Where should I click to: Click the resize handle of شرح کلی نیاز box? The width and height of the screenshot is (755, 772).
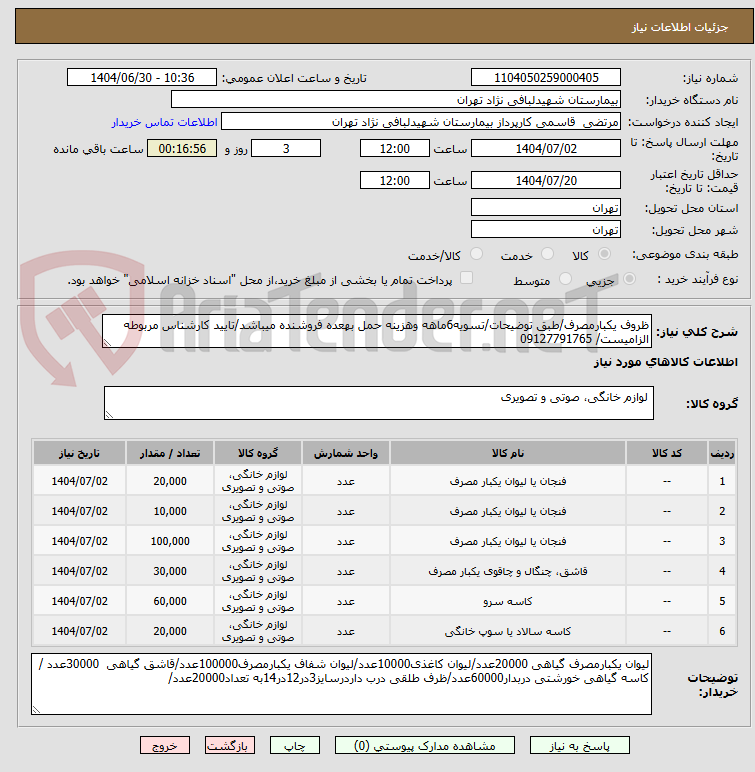point(107,343)
